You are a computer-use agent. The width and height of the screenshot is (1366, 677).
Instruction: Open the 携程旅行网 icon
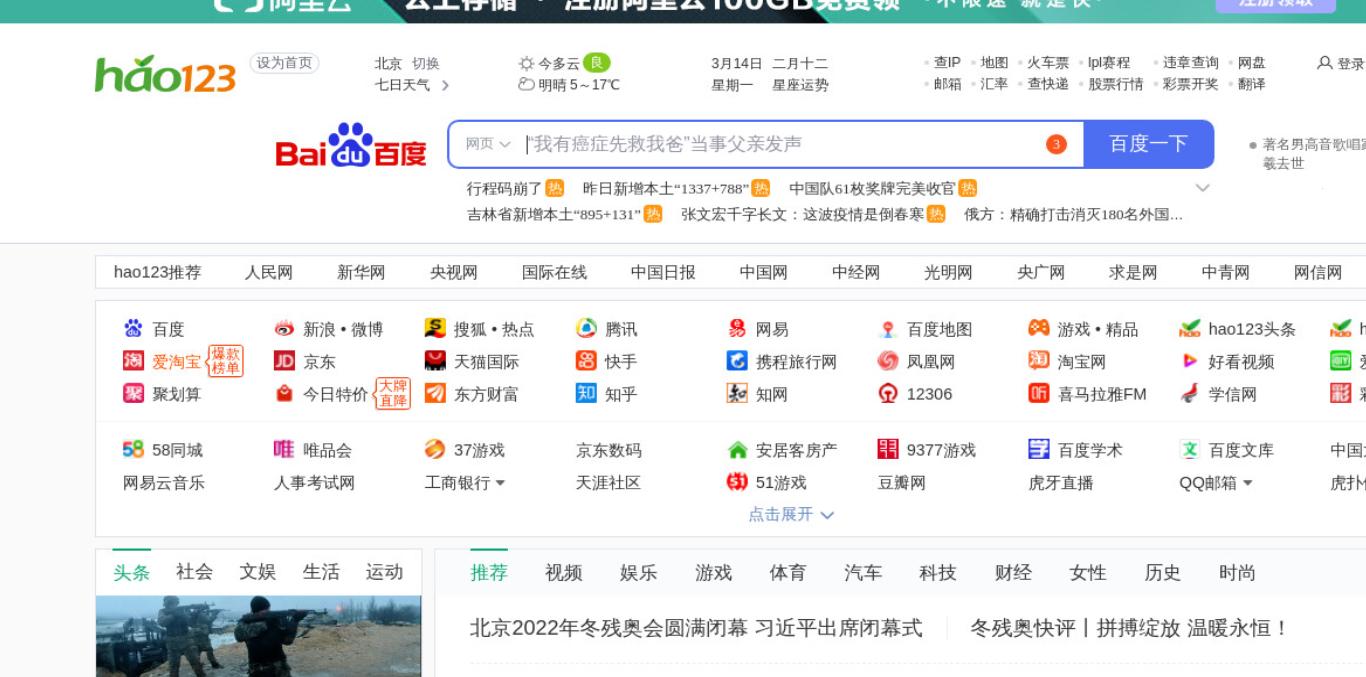(x=737, y=361)
